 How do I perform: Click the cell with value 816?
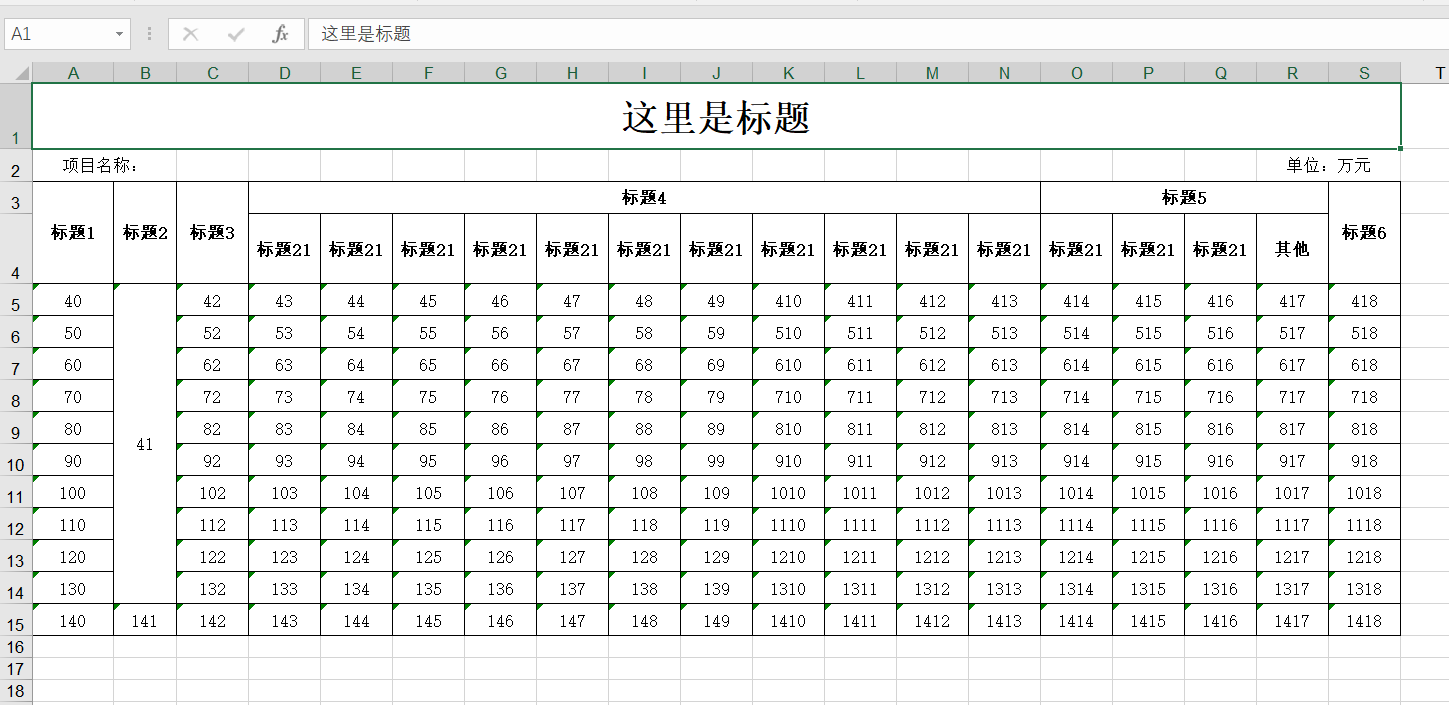coord(1221,428)
